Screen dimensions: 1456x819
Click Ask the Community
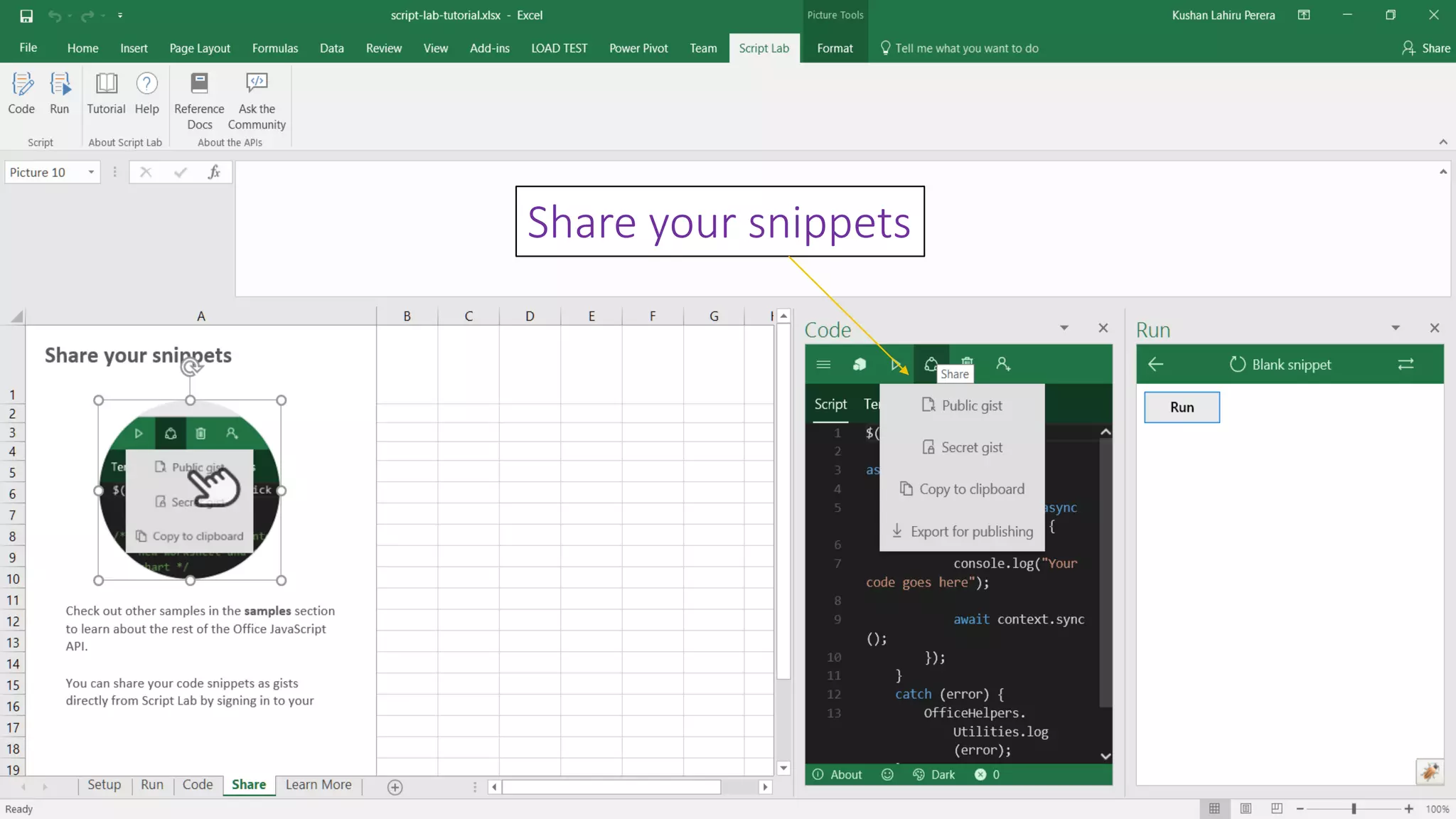pyautogui.click(x=257, y=101)
